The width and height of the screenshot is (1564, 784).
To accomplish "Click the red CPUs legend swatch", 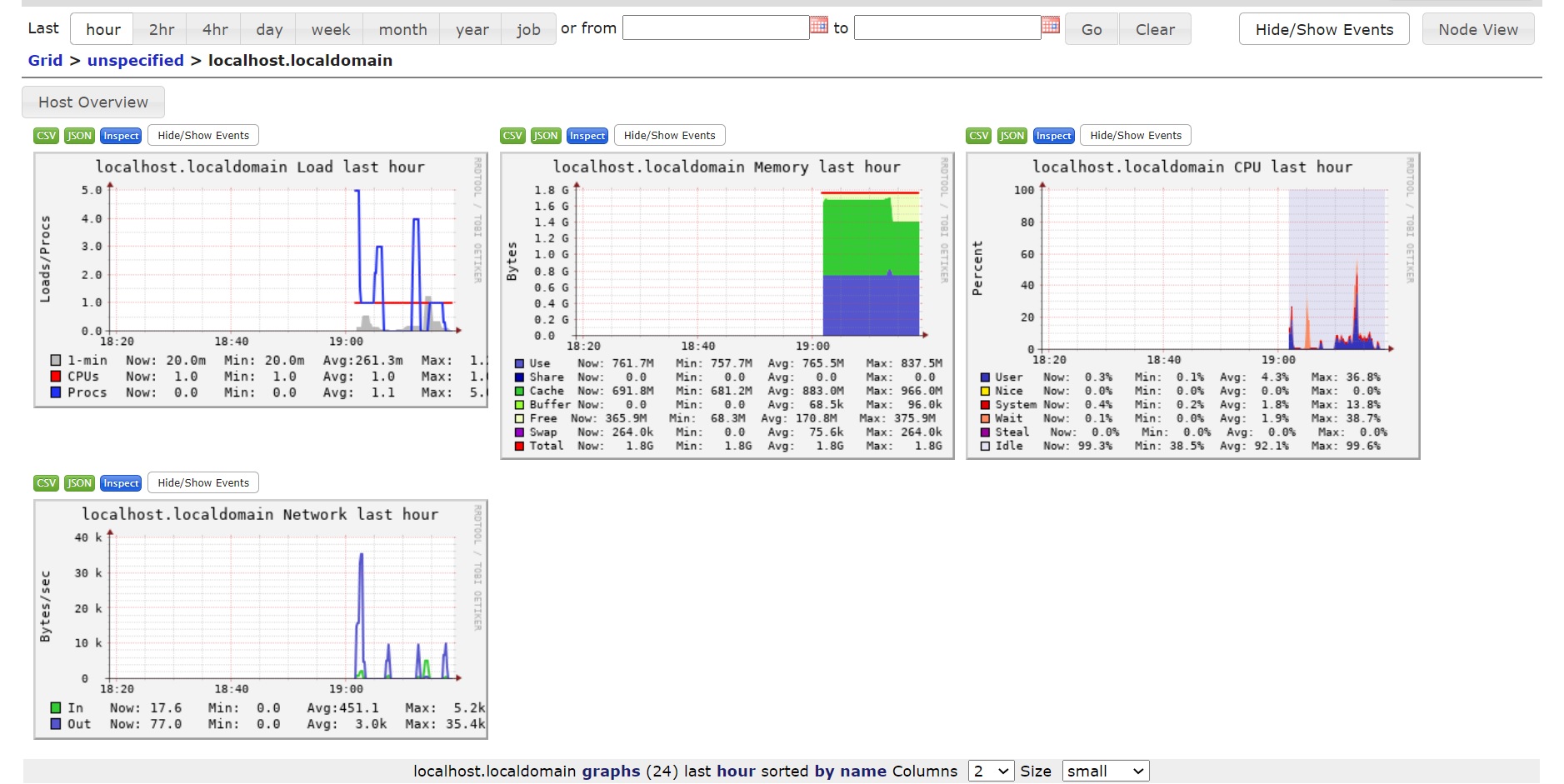I will (x=56, y=377).
